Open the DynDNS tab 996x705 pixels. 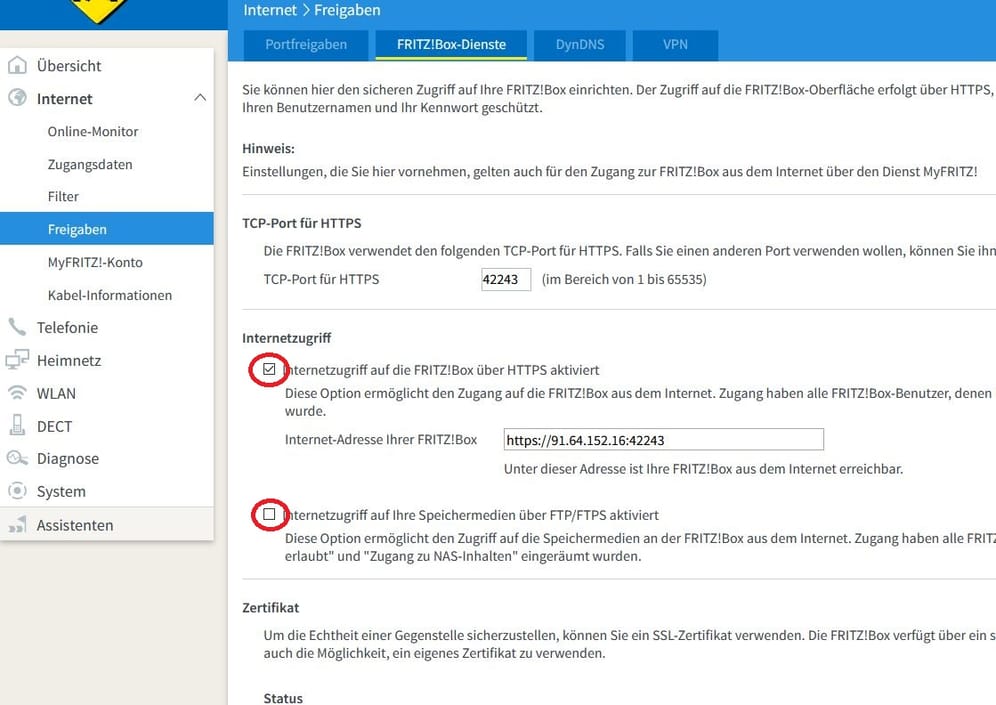pos(578,44)
